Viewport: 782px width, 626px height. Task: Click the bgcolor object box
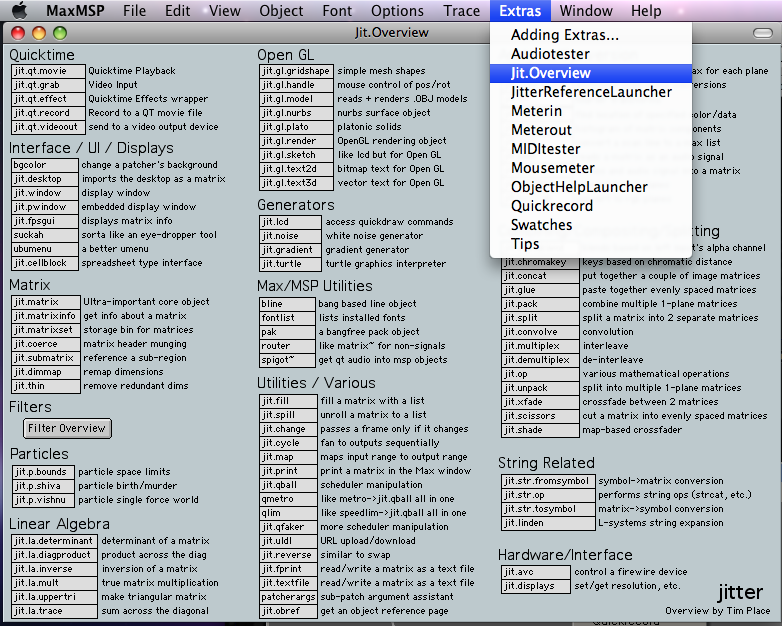tap(44, 165)
